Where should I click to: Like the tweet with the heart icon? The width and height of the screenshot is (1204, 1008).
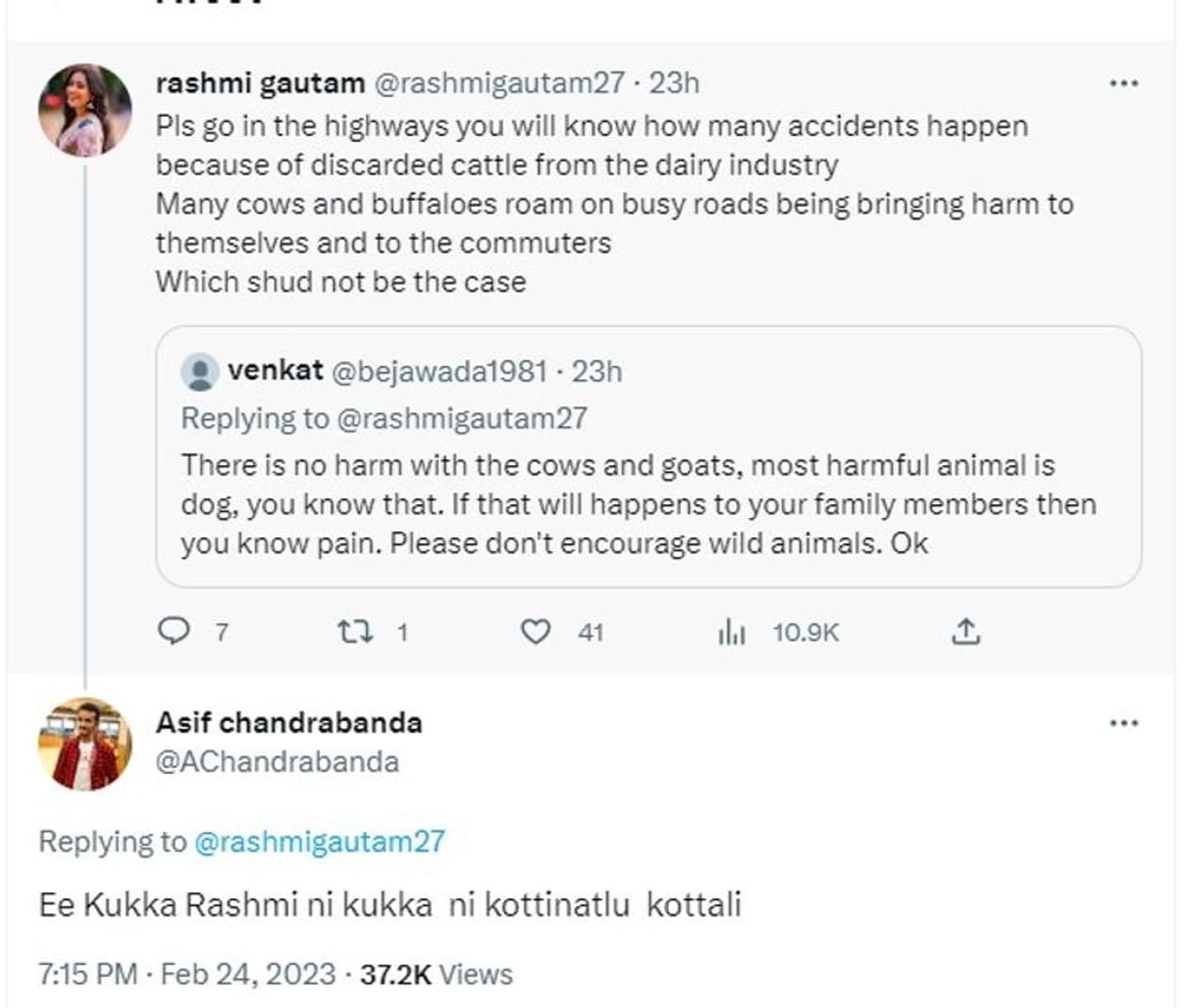pos(535,631)
